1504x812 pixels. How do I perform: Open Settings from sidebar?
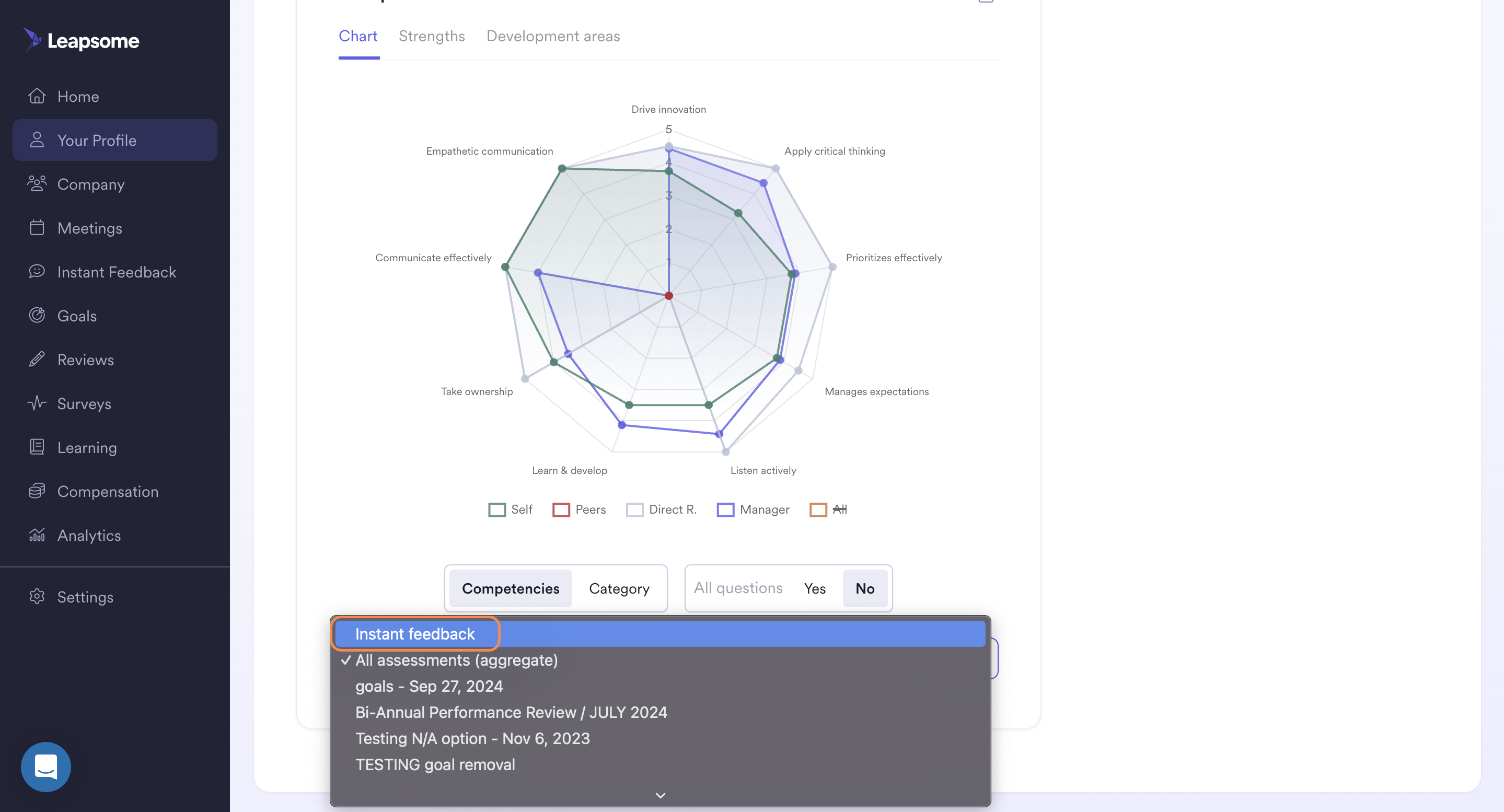coord(114,597)
